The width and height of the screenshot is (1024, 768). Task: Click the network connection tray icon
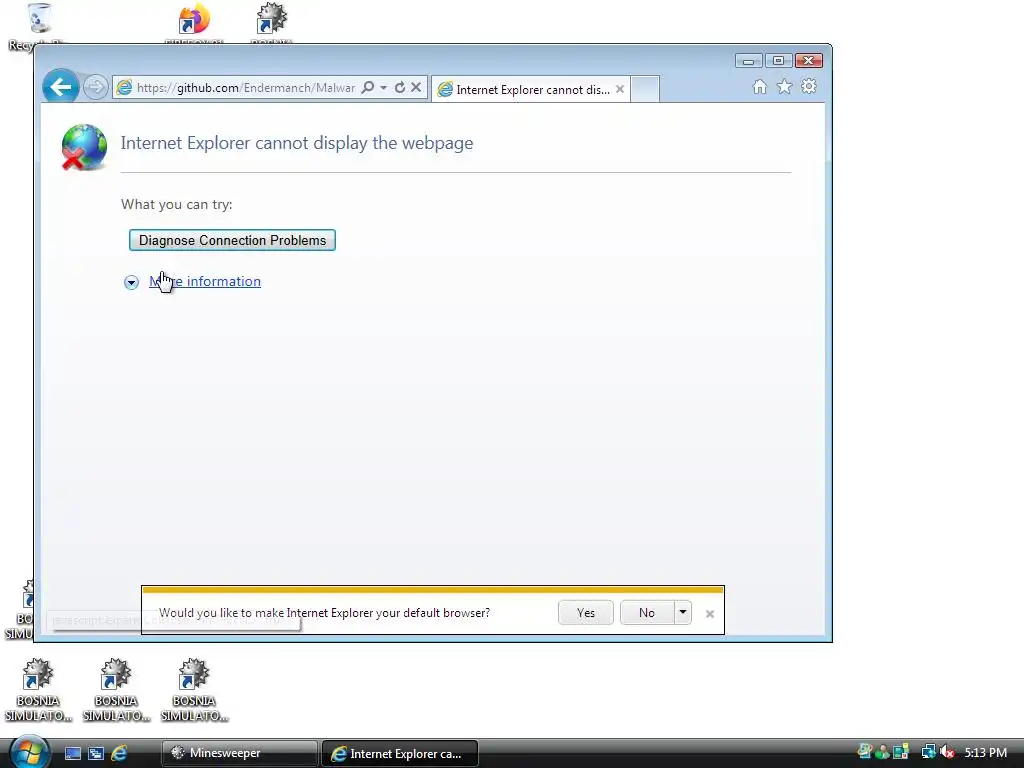click(928, 752)
